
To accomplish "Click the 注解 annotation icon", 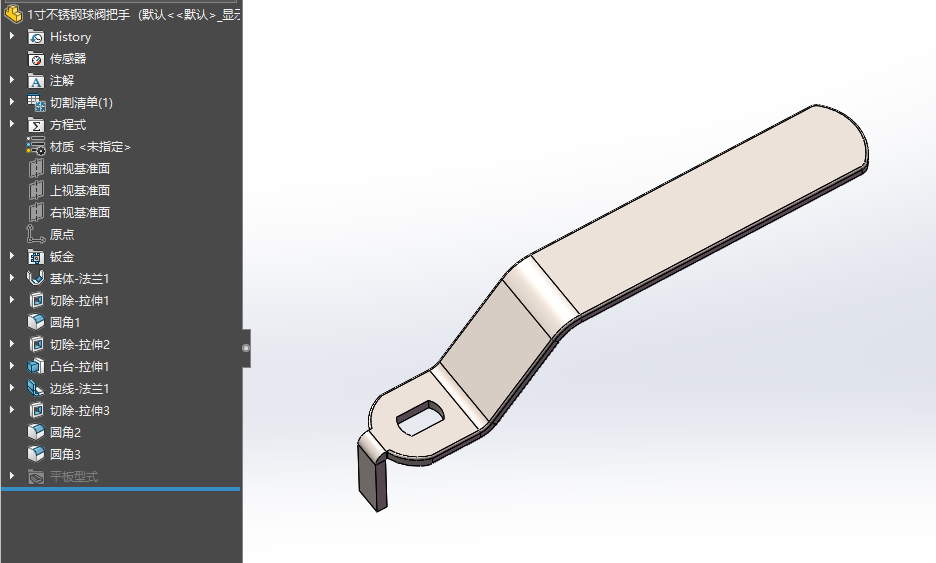I will tap(36, 81).
